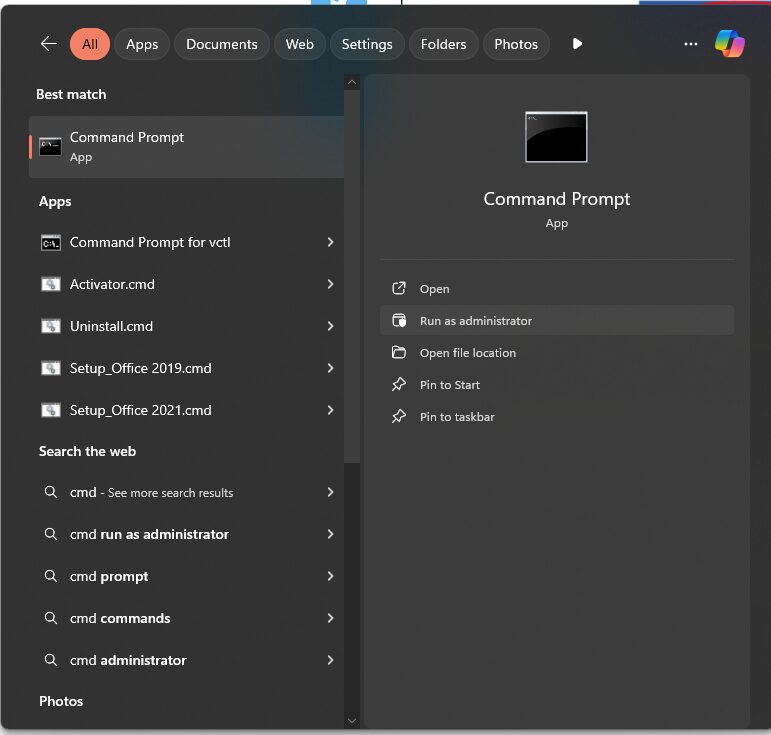Viewport: 771px width, 735px height.
Task: Switch to the Apps filter tab
Action: click(142, 44)
